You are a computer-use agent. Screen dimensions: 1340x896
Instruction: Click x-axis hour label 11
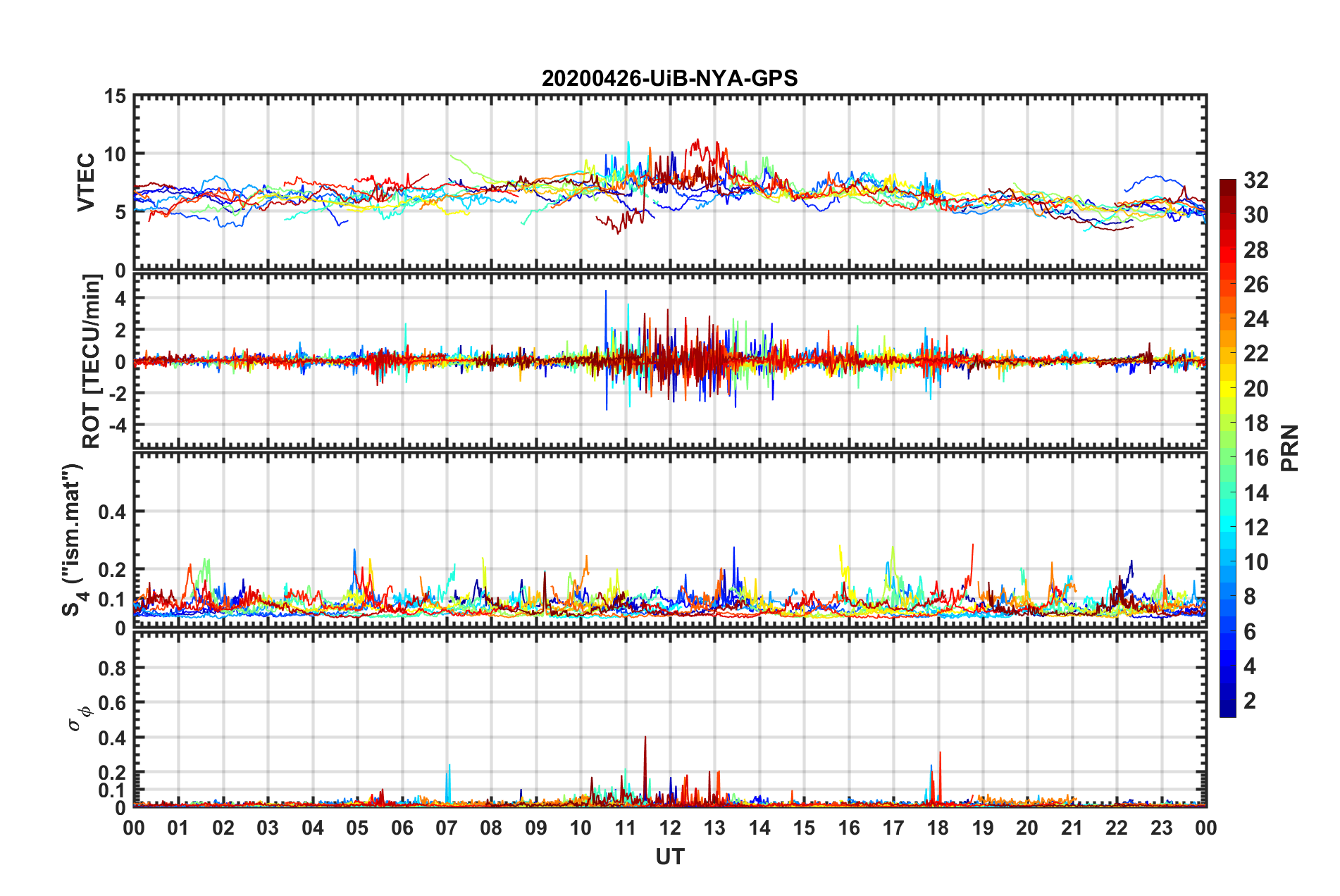(626, 828)
